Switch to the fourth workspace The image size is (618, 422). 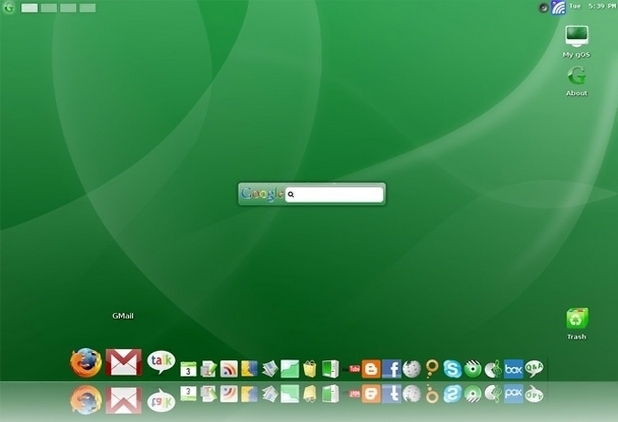point(87,8)
